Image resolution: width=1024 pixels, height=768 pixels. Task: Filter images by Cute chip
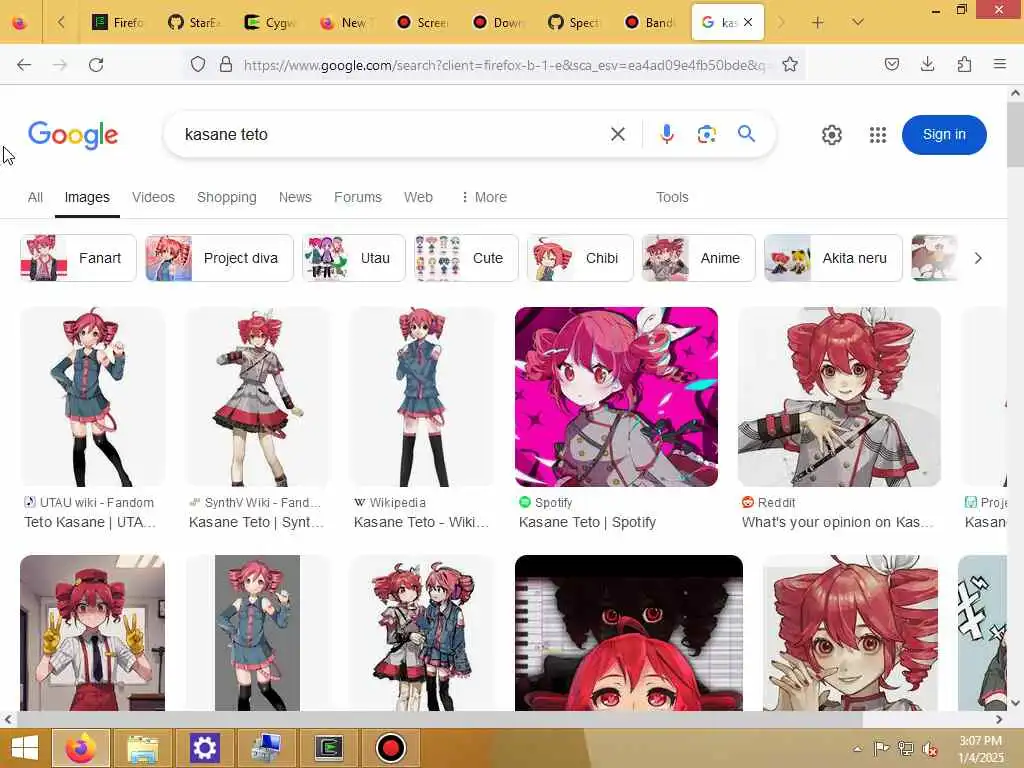(466, 258)
